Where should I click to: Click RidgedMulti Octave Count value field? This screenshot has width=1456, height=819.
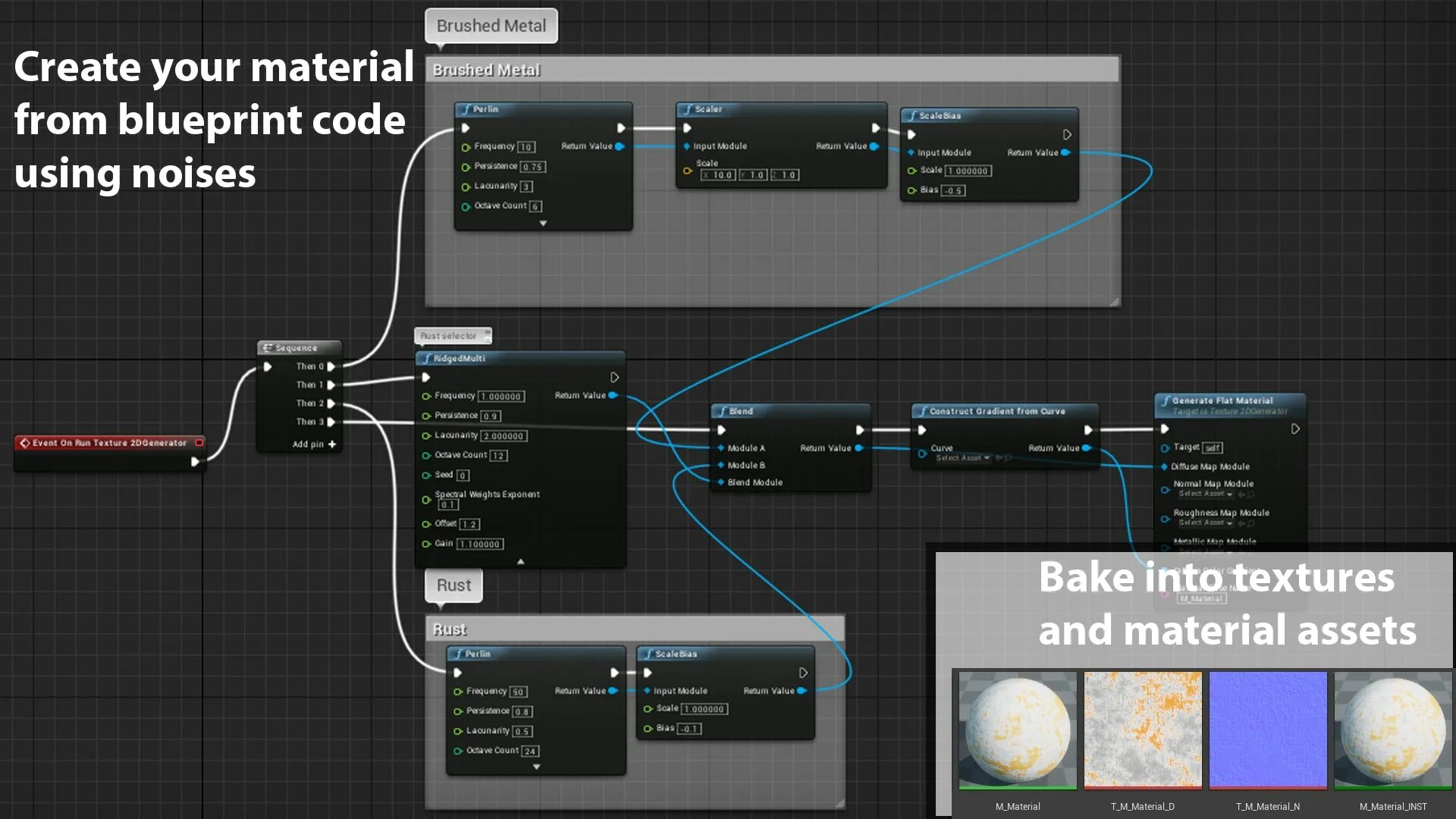[x=498, y=456]
